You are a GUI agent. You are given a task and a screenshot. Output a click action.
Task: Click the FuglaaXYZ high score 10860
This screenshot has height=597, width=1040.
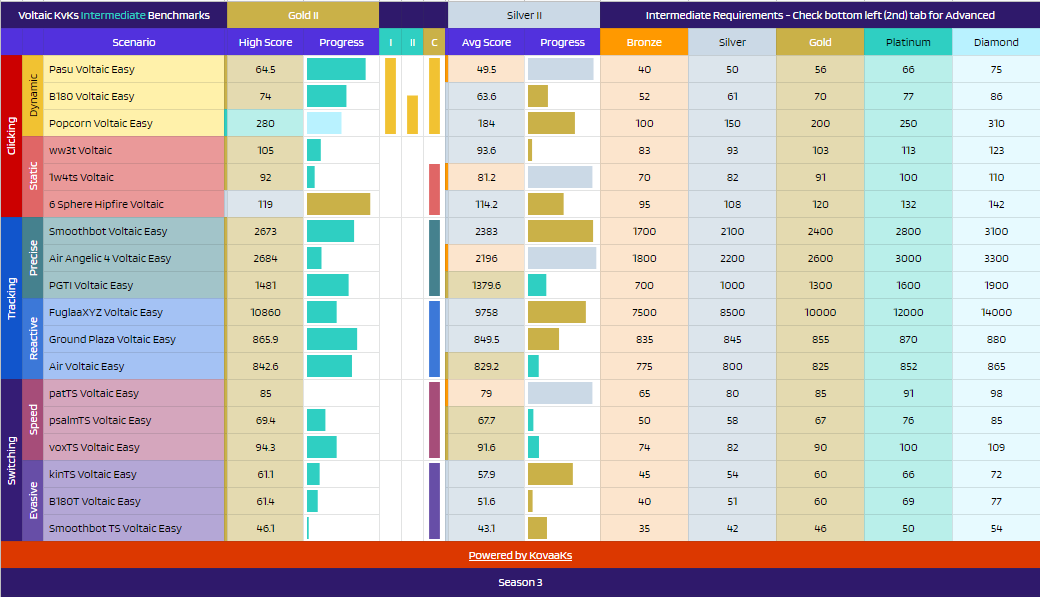coord(265,312)
